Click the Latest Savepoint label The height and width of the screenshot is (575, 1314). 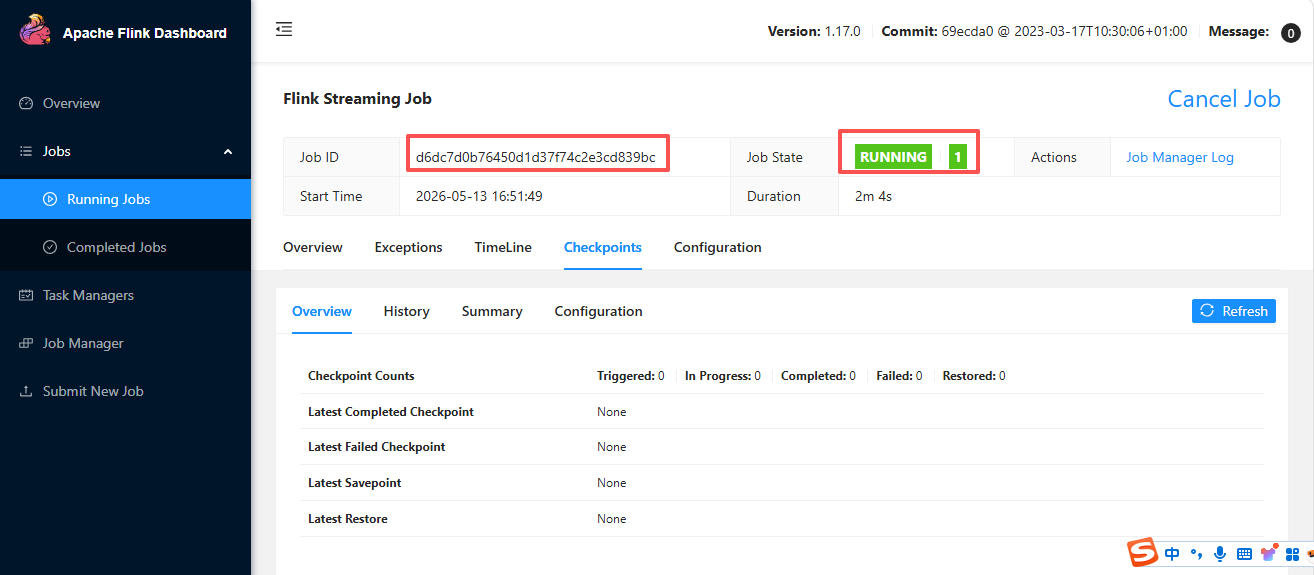click(x=355, y=483)
